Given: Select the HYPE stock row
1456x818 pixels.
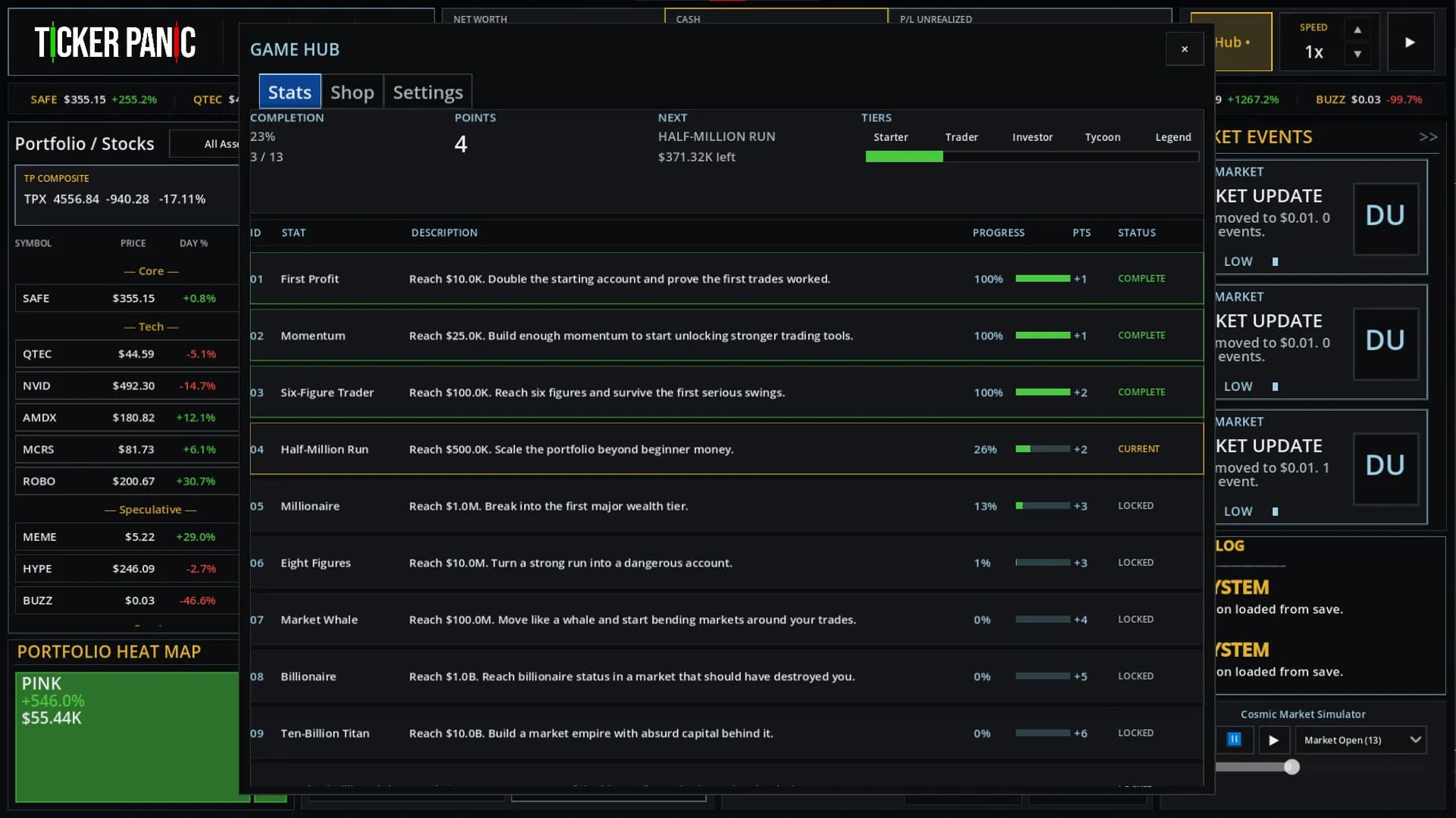Looking at the screenshot, I should point(127,569).
